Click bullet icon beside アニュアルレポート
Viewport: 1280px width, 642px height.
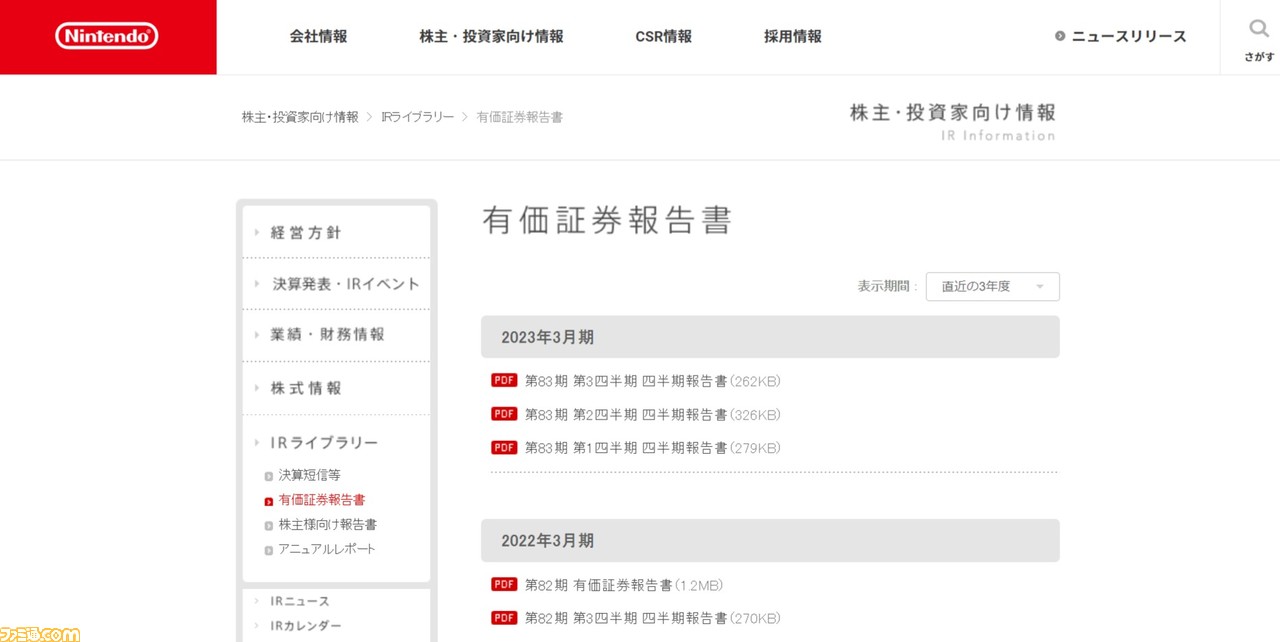[x=269, y=550]
